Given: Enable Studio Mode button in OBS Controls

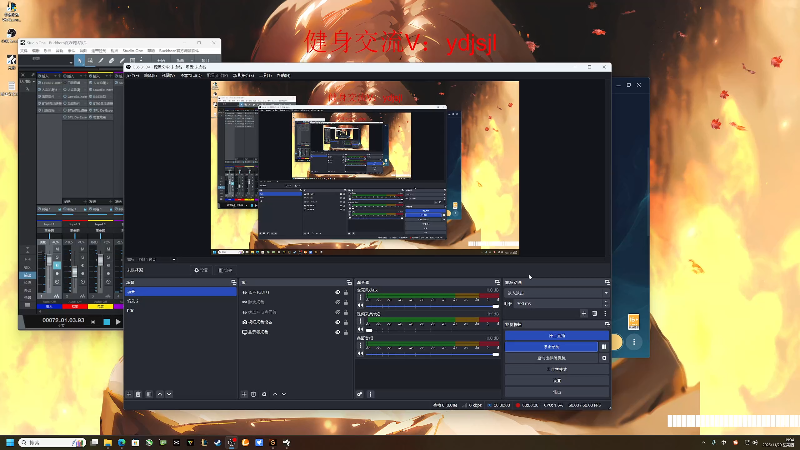Looking at the screenshot, I should tap(557, 369).
